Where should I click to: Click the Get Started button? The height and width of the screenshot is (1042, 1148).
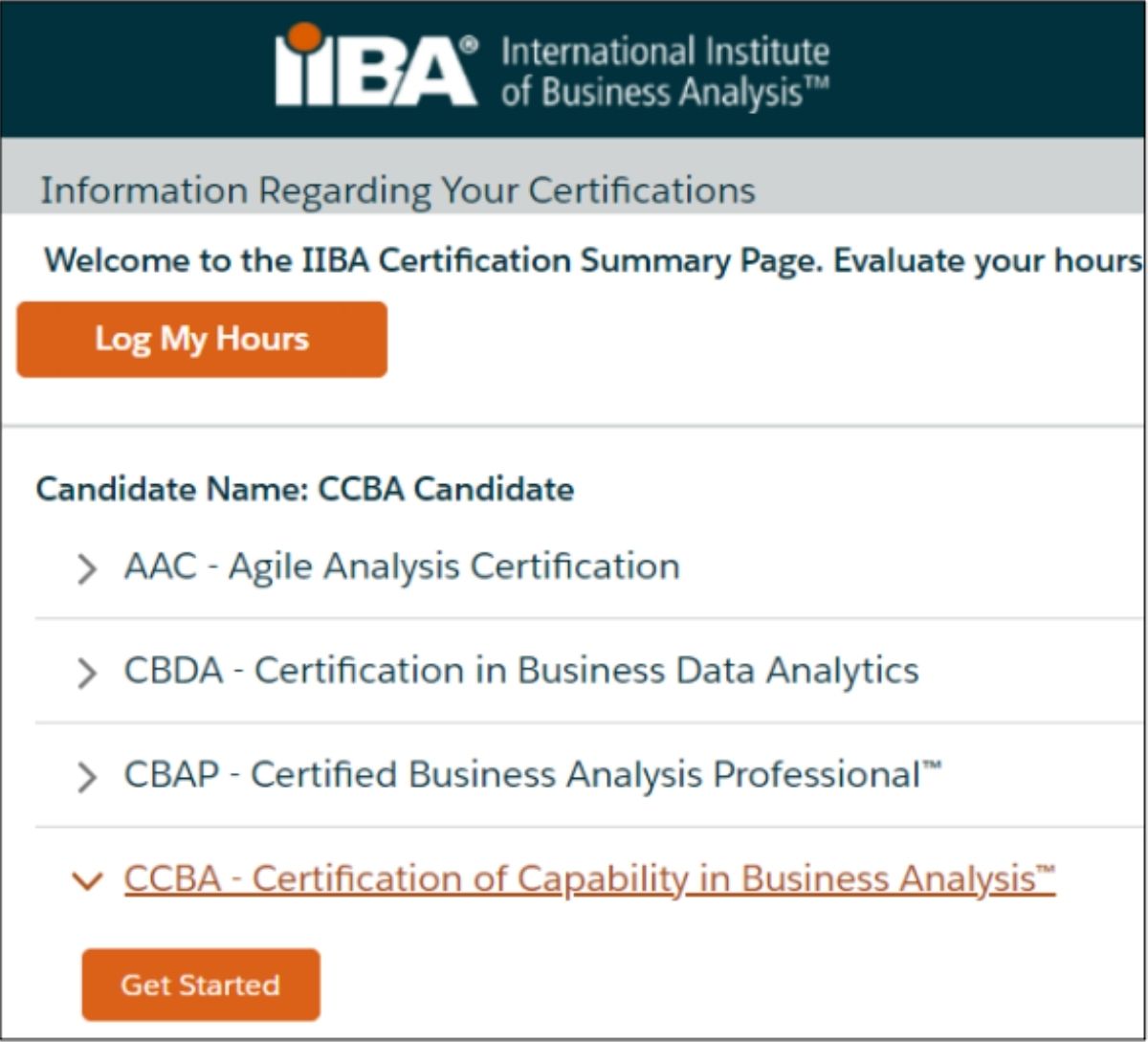pyautogui.click(x=200, y=985)
